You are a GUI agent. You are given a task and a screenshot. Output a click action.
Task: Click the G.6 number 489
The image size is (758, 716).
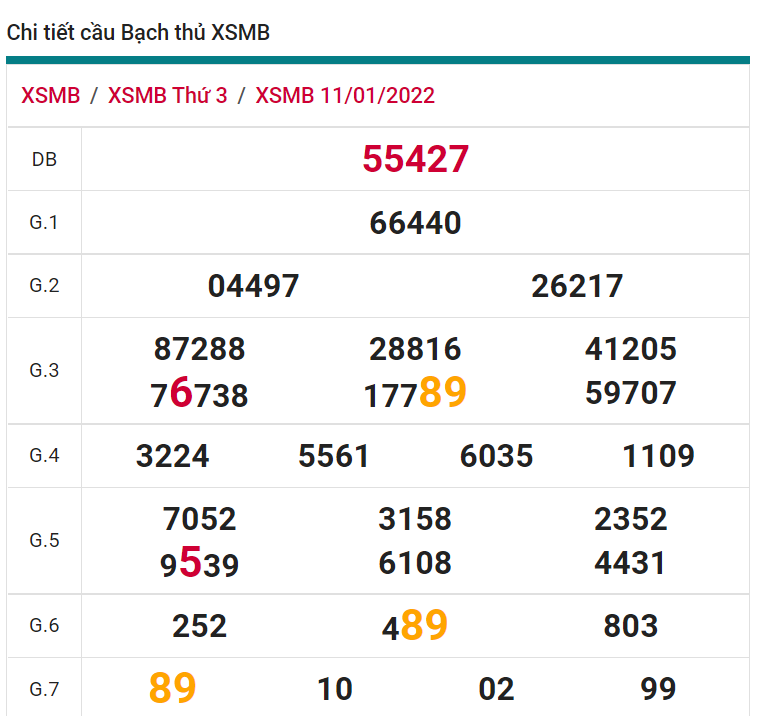(415, 627)
